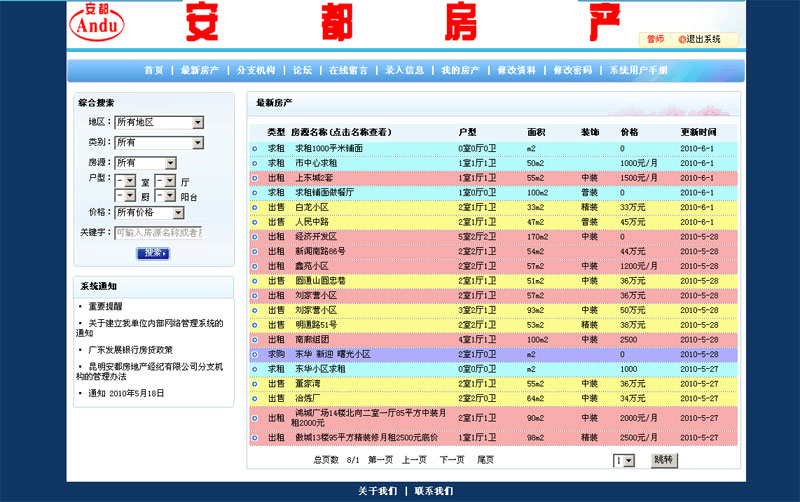Click the bullet icon for 经济开发区 listing
800x502 pixels.
tap(255, 237)
